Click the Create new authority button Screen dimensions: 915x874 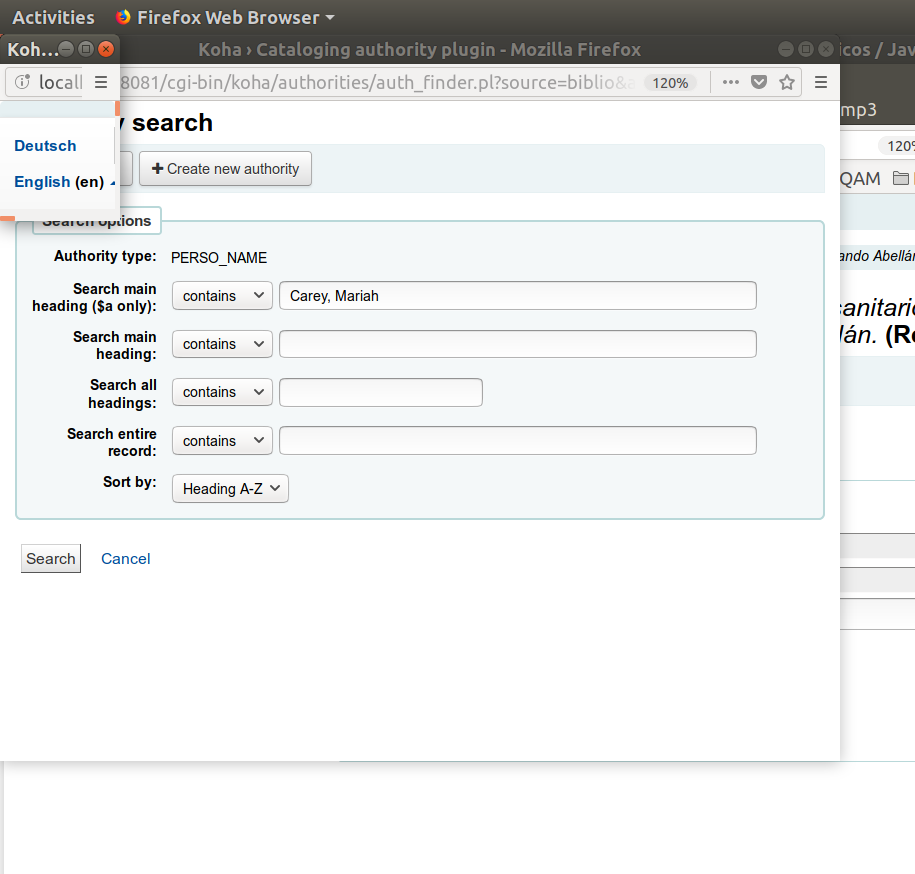pyautogui.click(x=225, y=169)
